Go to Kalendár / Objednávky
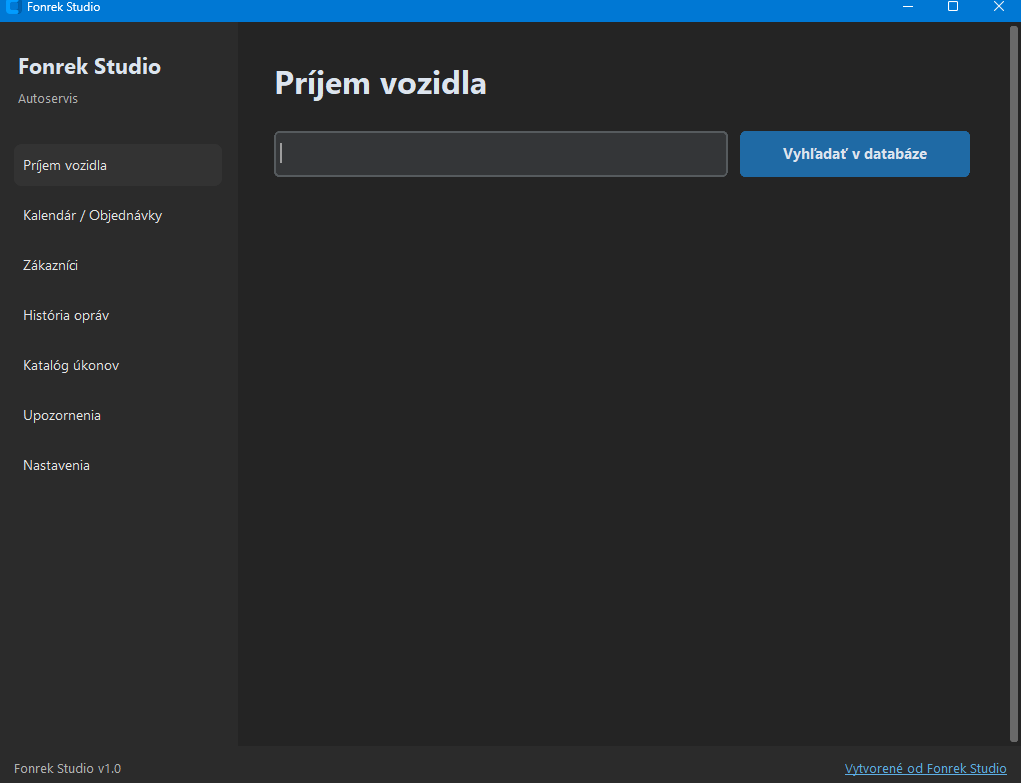 [118, 216]
